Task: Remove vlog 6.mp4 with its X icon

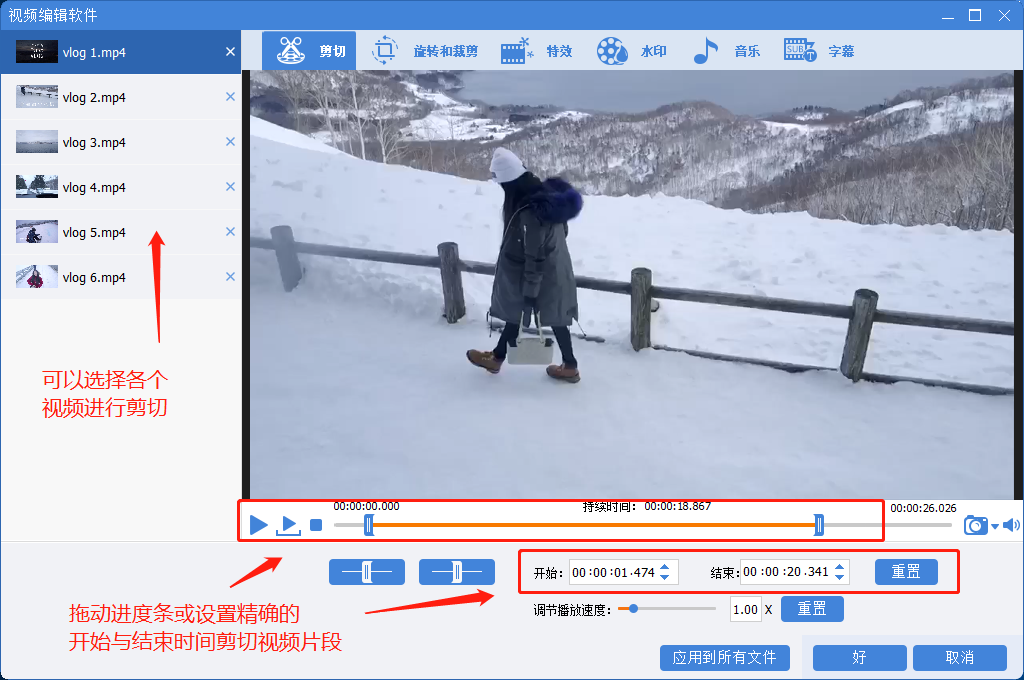Action: (x=230, y=277)
